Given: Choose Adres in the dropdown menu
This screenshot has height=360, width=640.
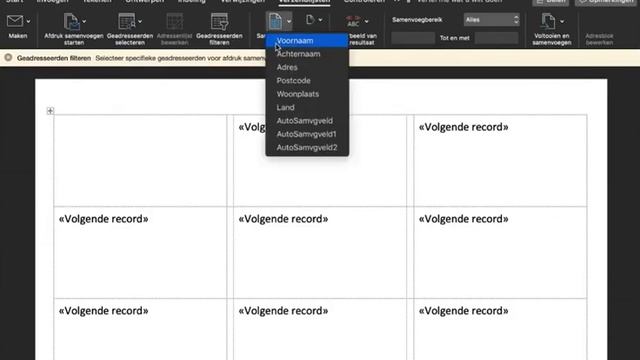Looking at the screenshot, I should (x=307, y=67).
